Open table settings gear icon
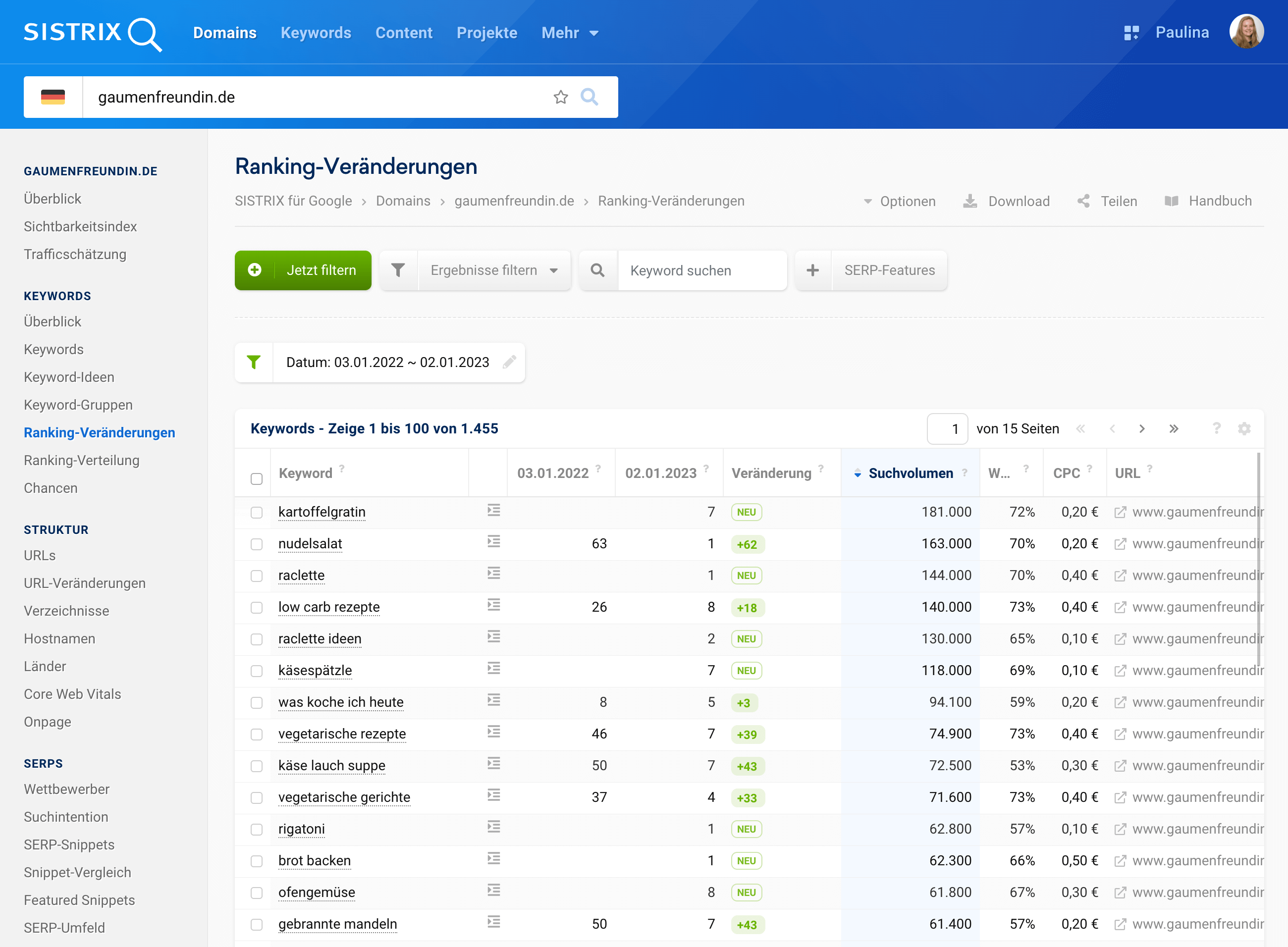The height and width of the screenshot is (947, 1288). pyautogui.click(x=1244, y=429)
